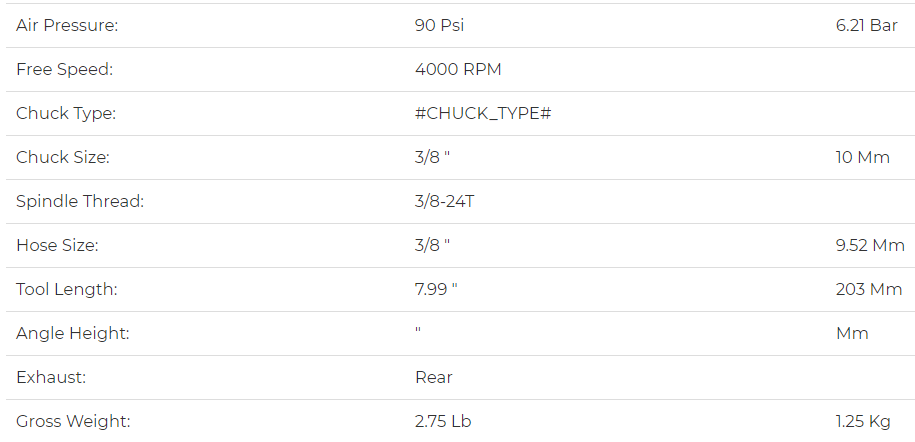Click the Chuck Size label
The image size is (915, 442).
click(63, 158)
